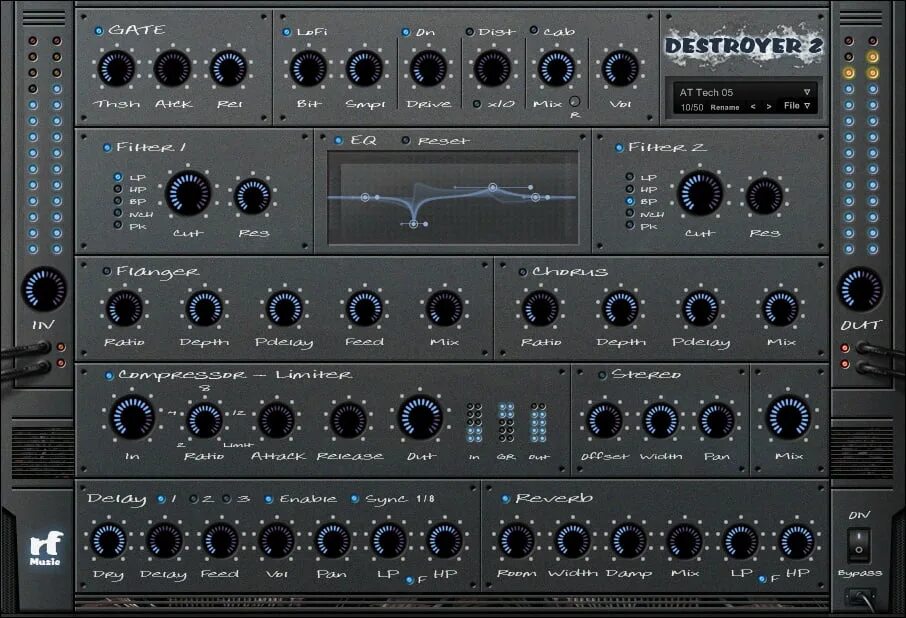Click the Chorus Depth knob

[x=620, y=307]
